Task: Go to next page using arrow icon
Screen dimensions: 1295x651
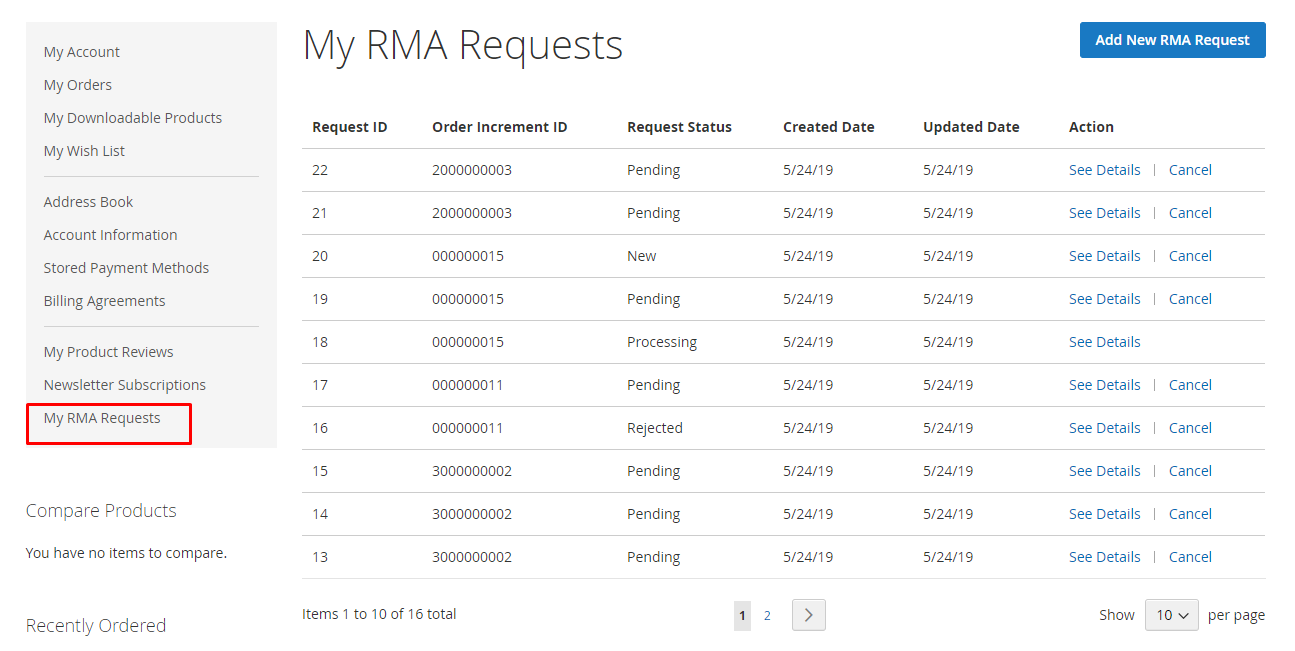Action: 808,615
